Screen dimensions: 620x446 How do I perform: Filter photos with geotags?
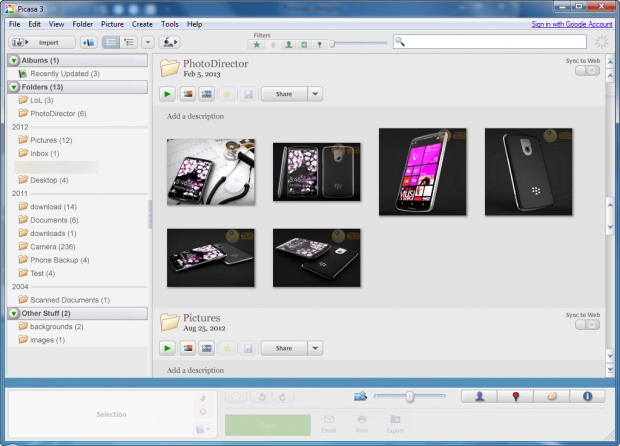pyautogui.click(x=319, y=45)
